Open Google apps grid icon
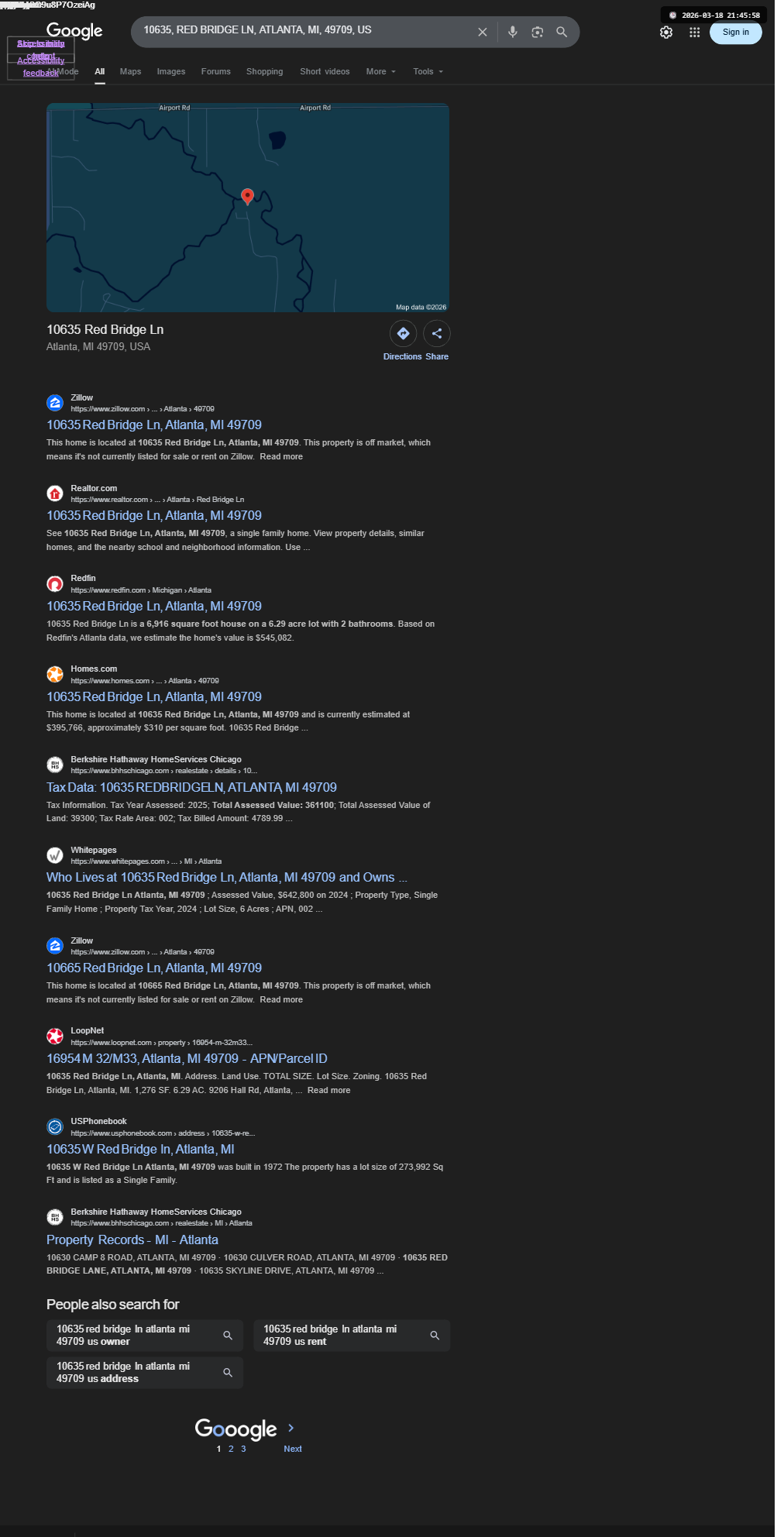Image resolution: width=784 pixels, height=1537 pixels. pyautogui.click(x=694, y=32)
